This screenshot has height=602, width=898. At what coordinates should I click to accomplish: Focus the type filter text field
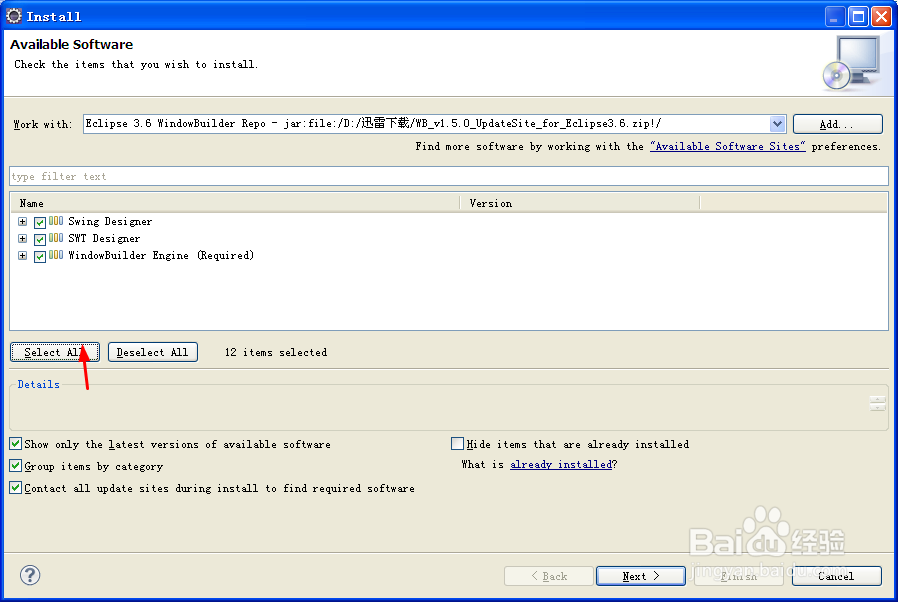click(449, 176)
